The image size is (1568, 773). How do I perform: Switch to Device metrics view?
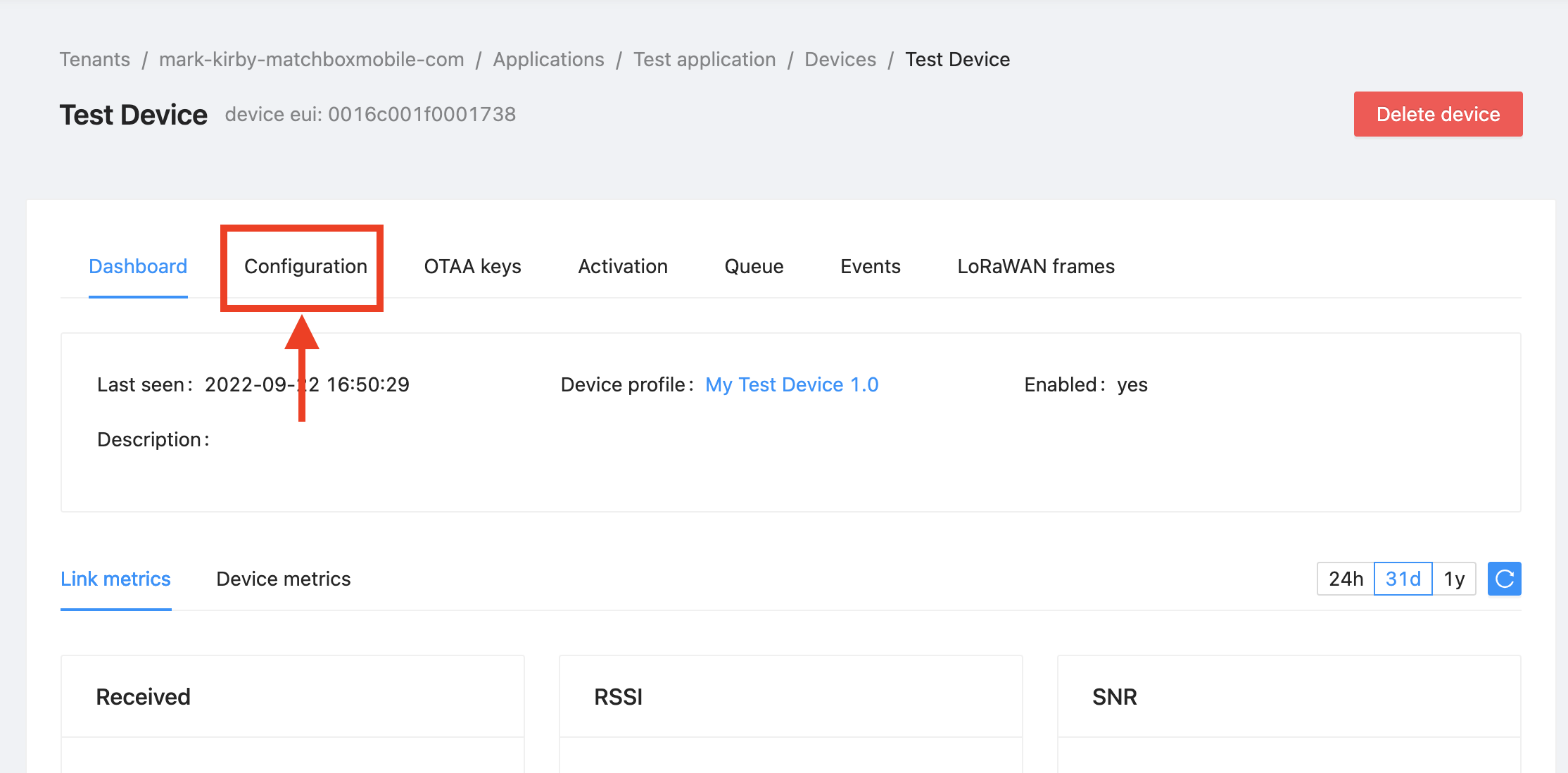tap(282, 578)
